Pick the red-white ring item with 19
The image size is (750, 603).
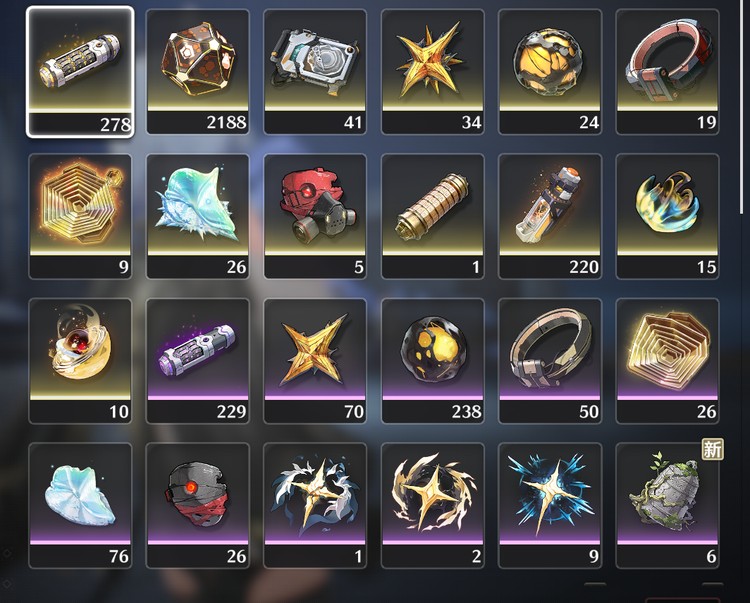tap(668, 72)
